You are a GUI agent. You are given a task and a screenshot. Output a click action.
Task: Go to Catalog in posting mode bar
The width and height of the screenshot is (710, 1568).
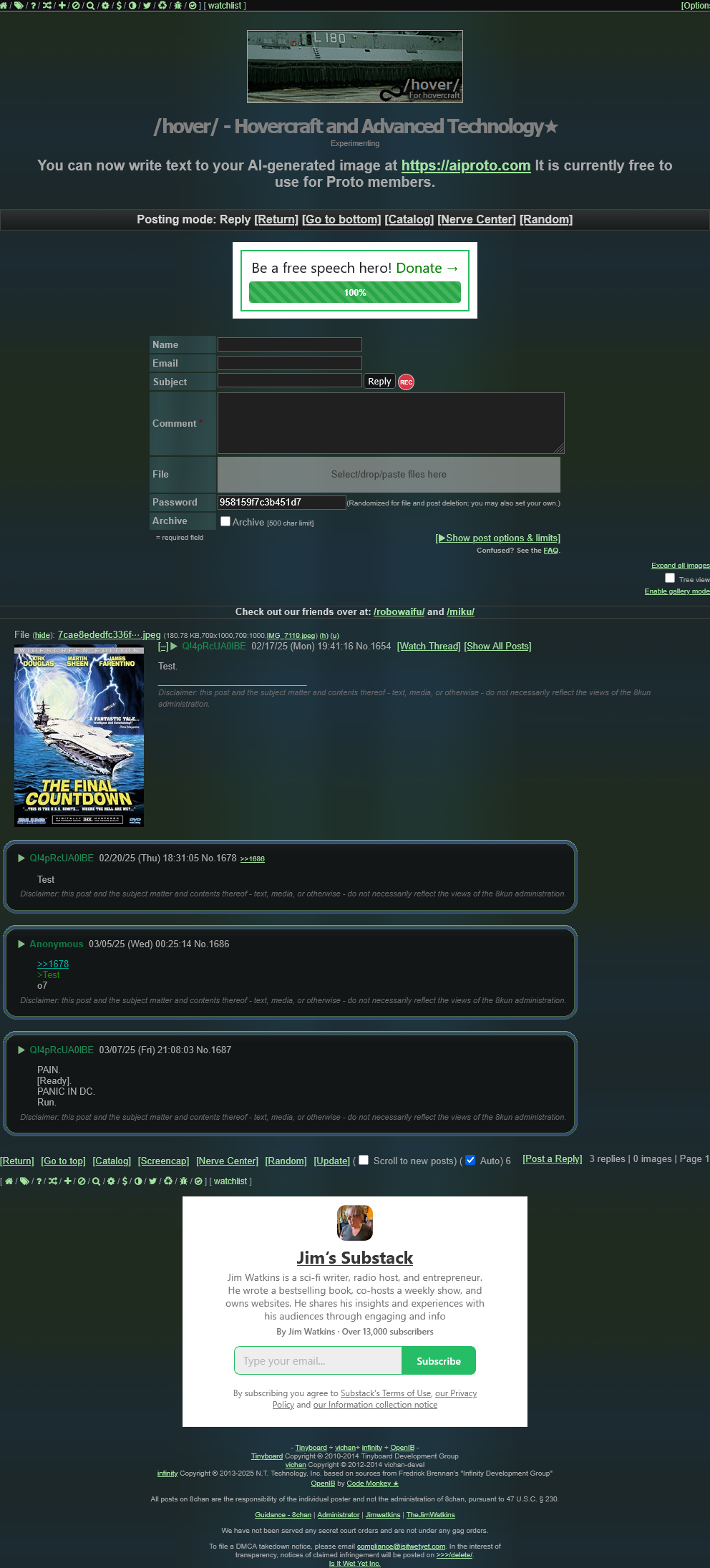tap(409, 219)
